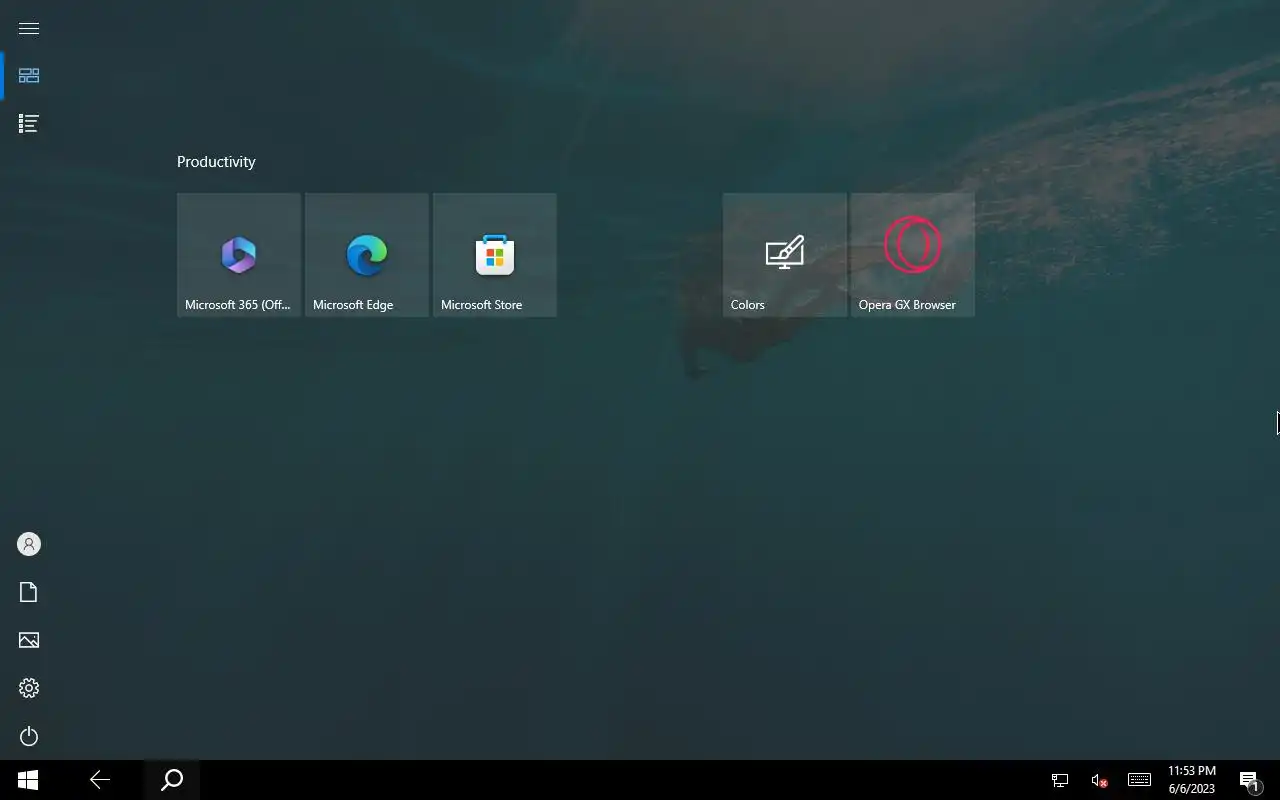
Task: Open taskbar Search magnifier
Action: click(172, 780)
